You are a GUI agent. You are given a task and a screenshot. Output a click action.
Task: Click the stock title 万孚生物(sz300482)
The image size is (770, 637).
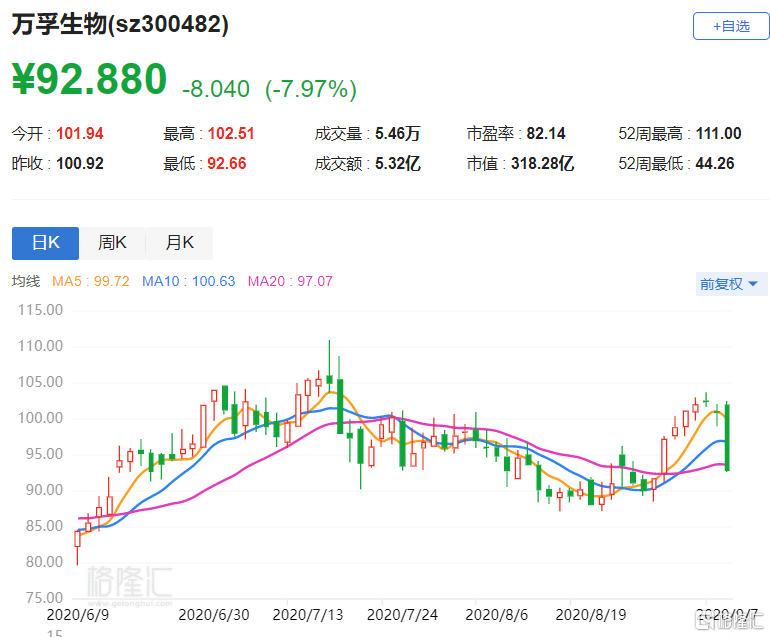tap(120, 25)
